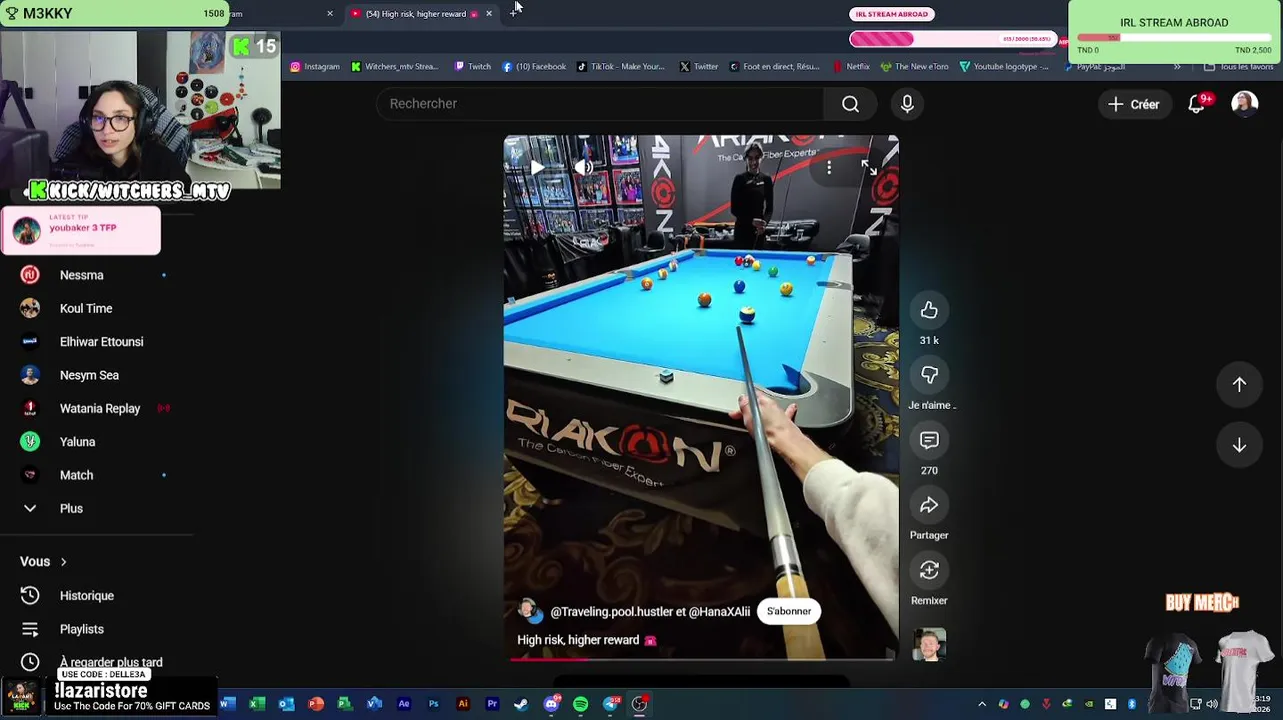Go to previous Short with up arrow
This screenshot has width=1283, height=720.
(x=1239, y=384)
